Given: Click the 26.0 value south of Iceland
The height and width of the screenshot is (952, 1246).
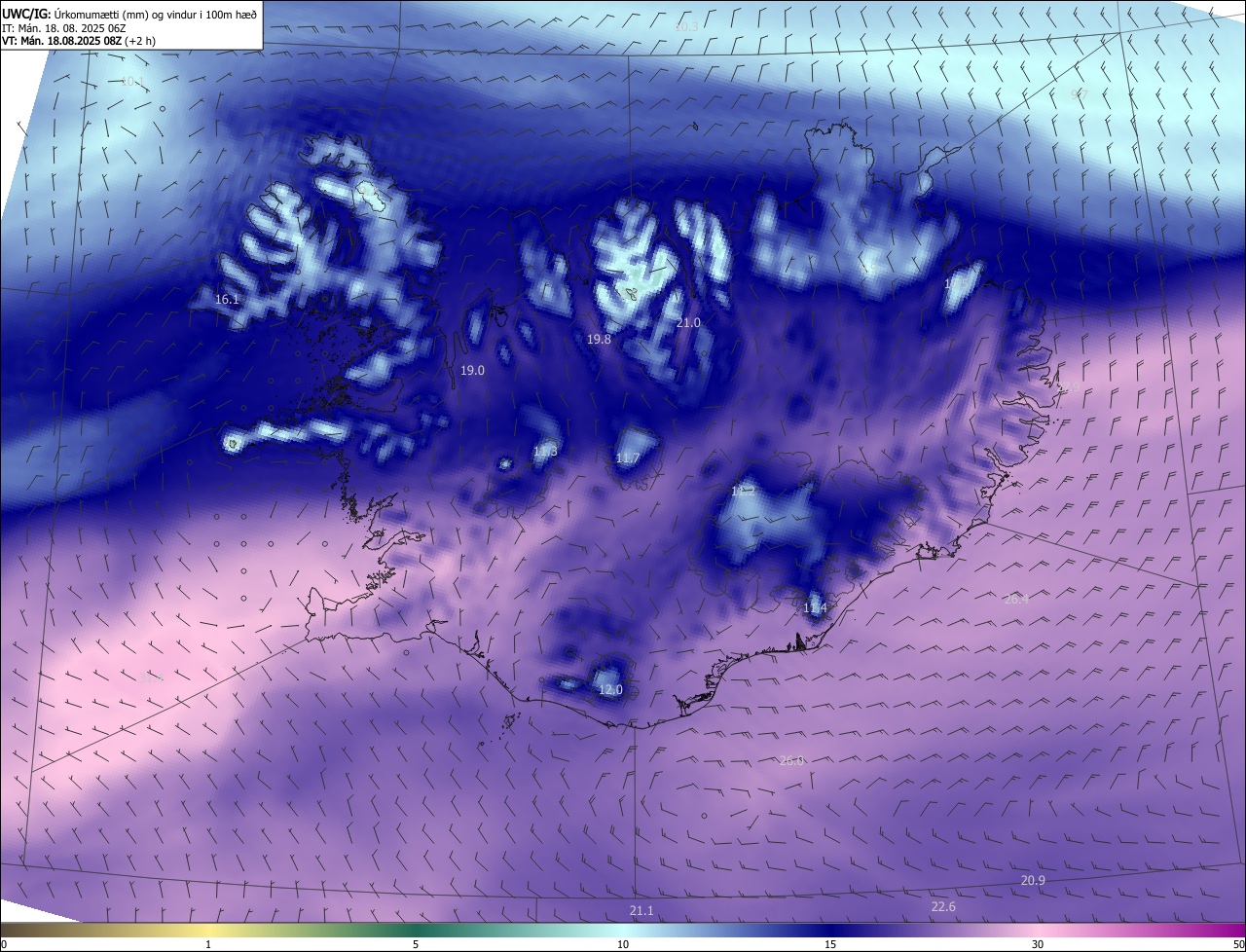Looking at the screenshot, I should (x=791, y=761).
